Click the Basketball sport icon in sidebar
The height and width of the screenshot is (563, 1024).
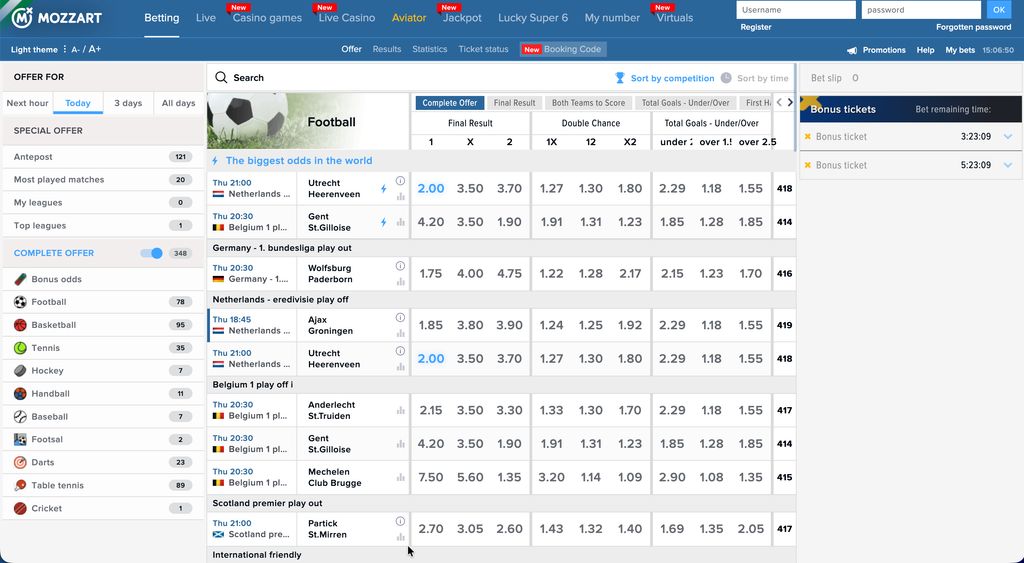coord(20,325)
